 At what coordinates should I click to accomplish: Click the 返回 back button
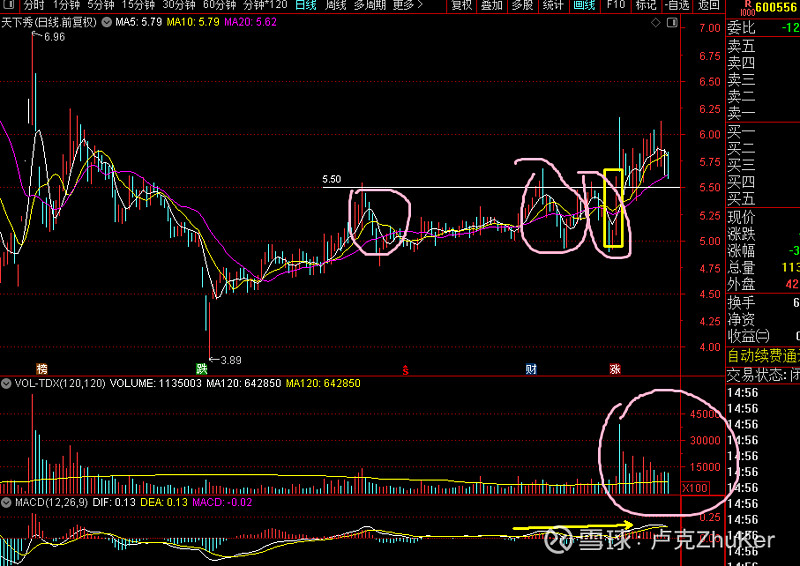point(709,5)
